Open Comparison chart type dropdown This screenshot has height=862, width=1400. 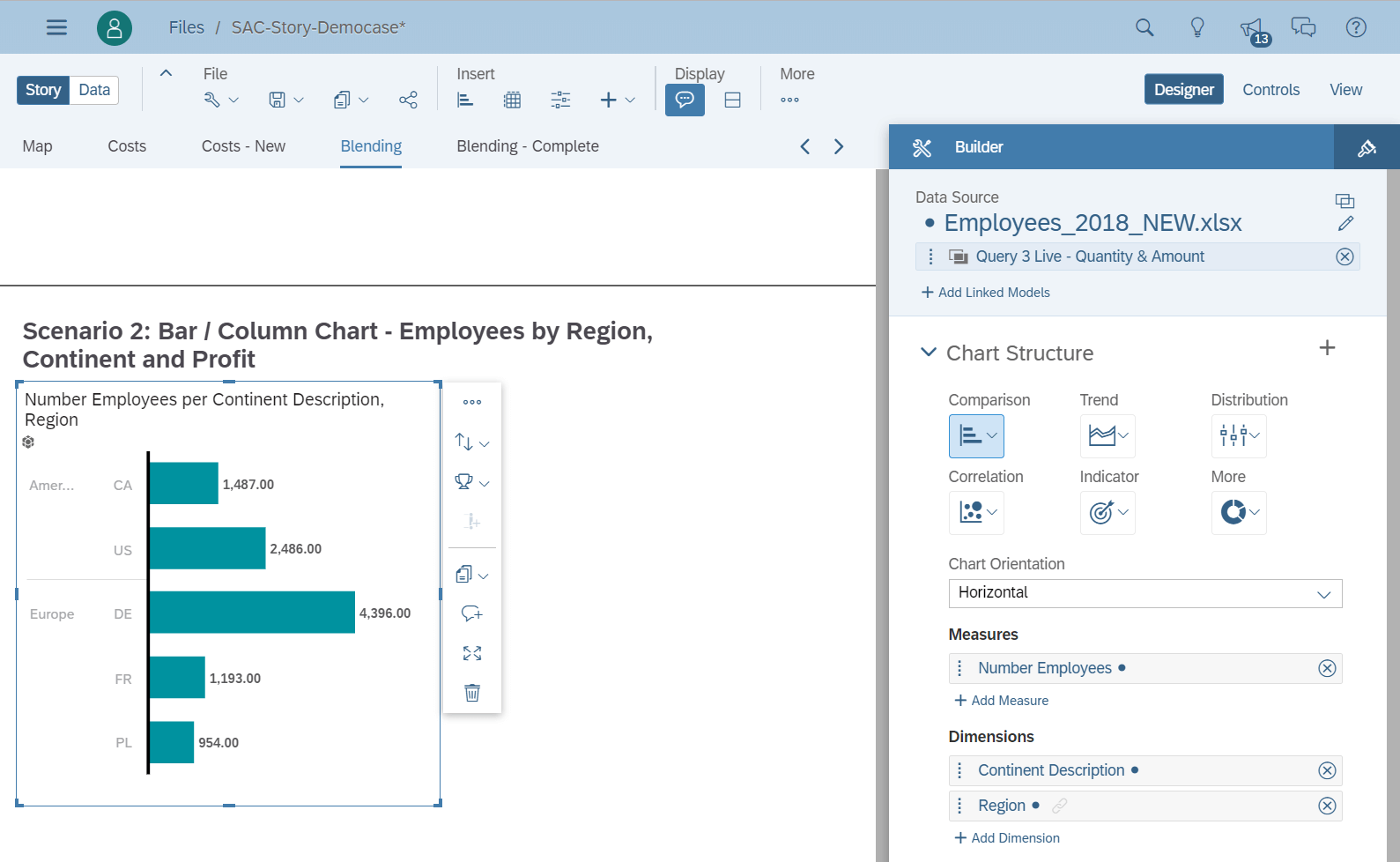point(976,436)
